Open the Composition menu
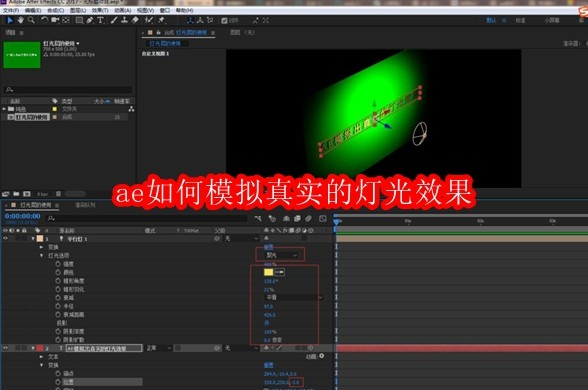 [56, 10]
